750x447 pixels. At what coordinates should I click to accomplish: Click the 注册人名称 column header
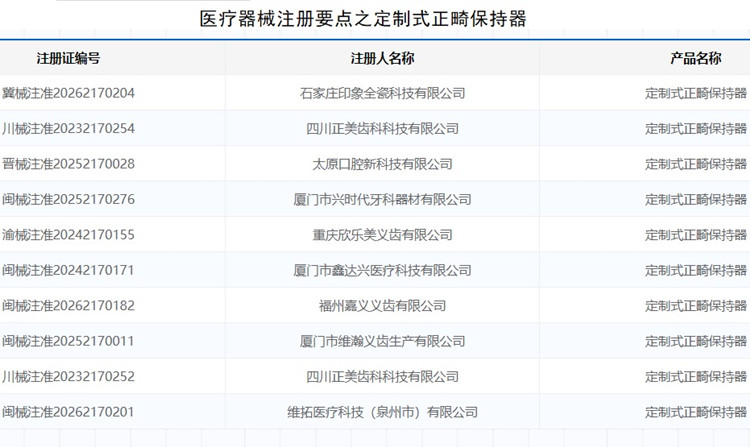pyautogui.click(x=382, y=58)
